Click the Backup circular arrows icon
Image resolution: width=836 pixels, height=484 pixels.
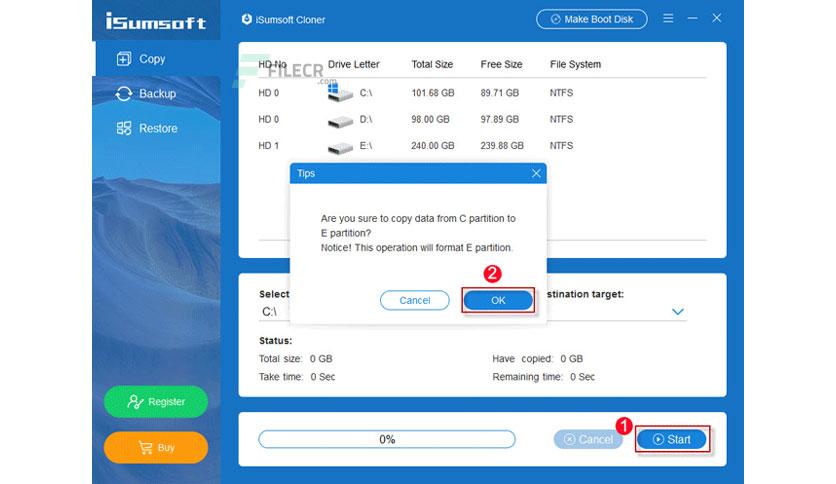click(x=124, y=94)
